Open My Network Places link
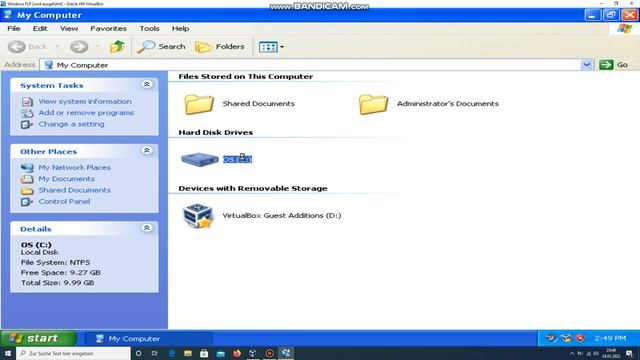640x360 pixels. click(74, 167)
